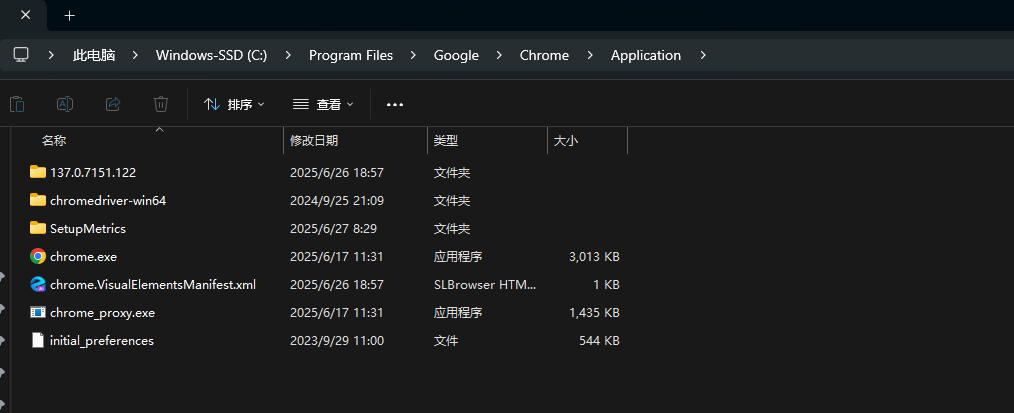Viewport: 1014px width, 413px height.
Task: Click the This PC monitor icon in address bar
Action: coord(21,55)
